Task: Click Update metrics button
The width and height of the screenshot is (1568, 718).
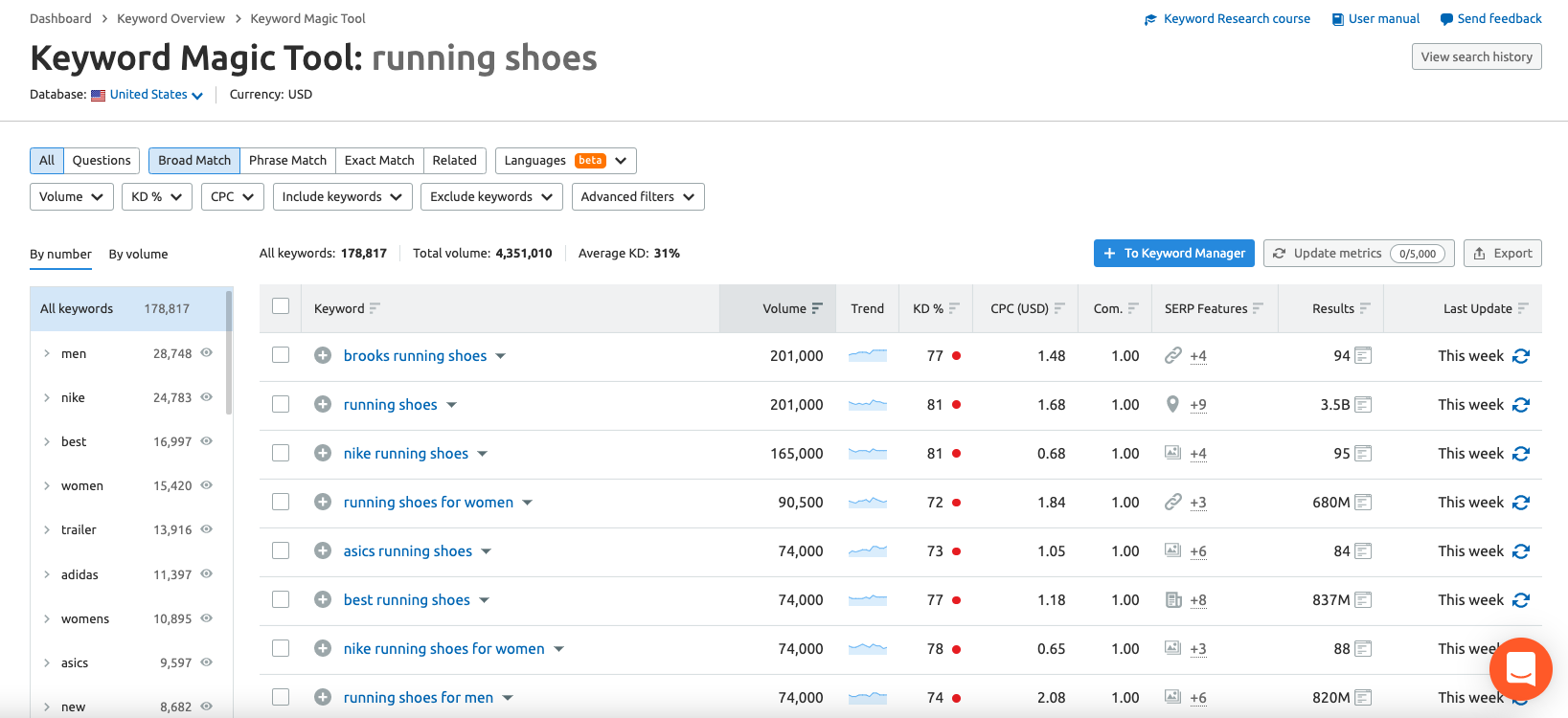Action: [x=1359, y=253]
